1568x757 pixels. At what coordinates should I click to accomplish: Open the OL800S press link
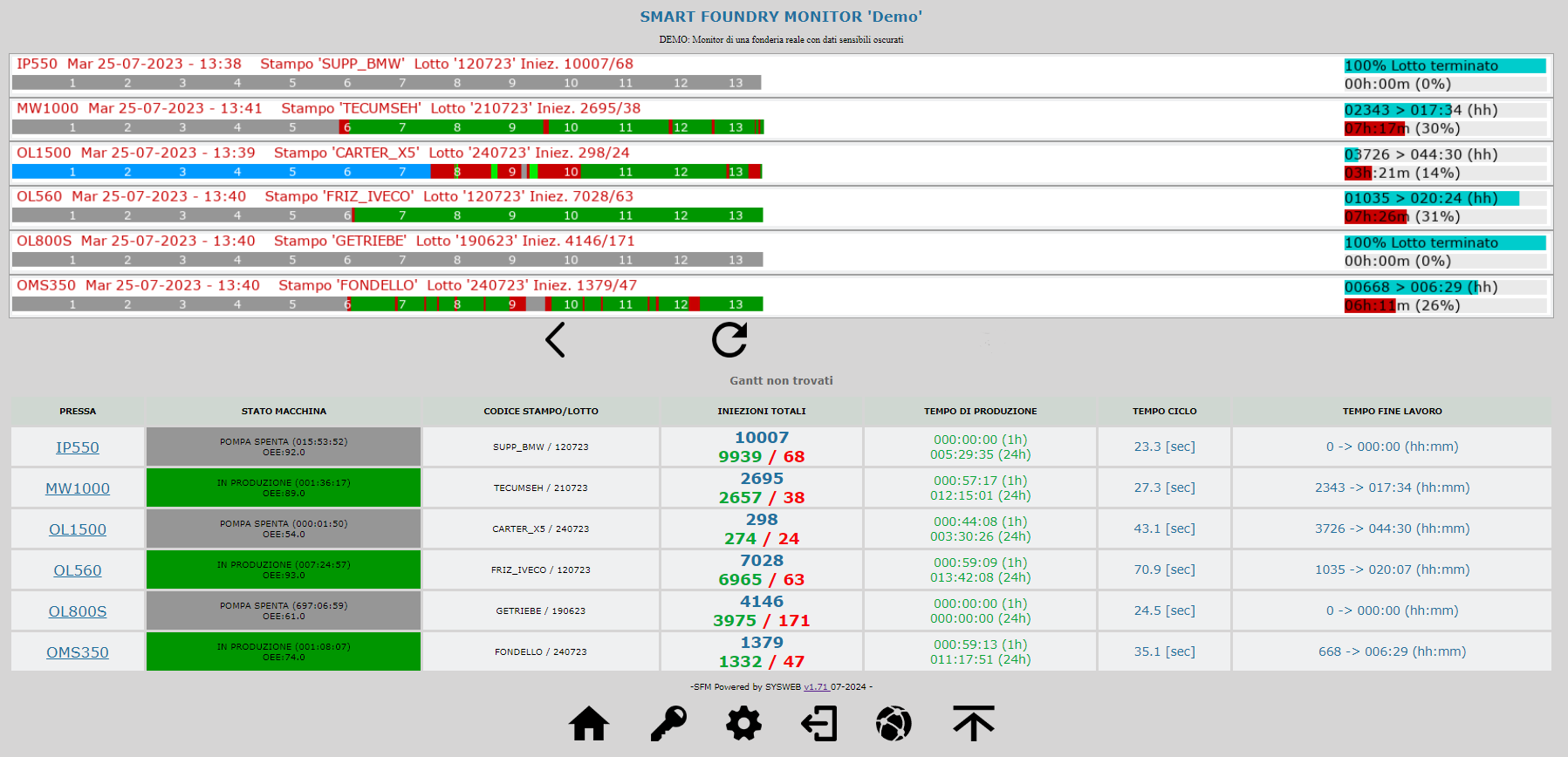click(x=78, y=611)
